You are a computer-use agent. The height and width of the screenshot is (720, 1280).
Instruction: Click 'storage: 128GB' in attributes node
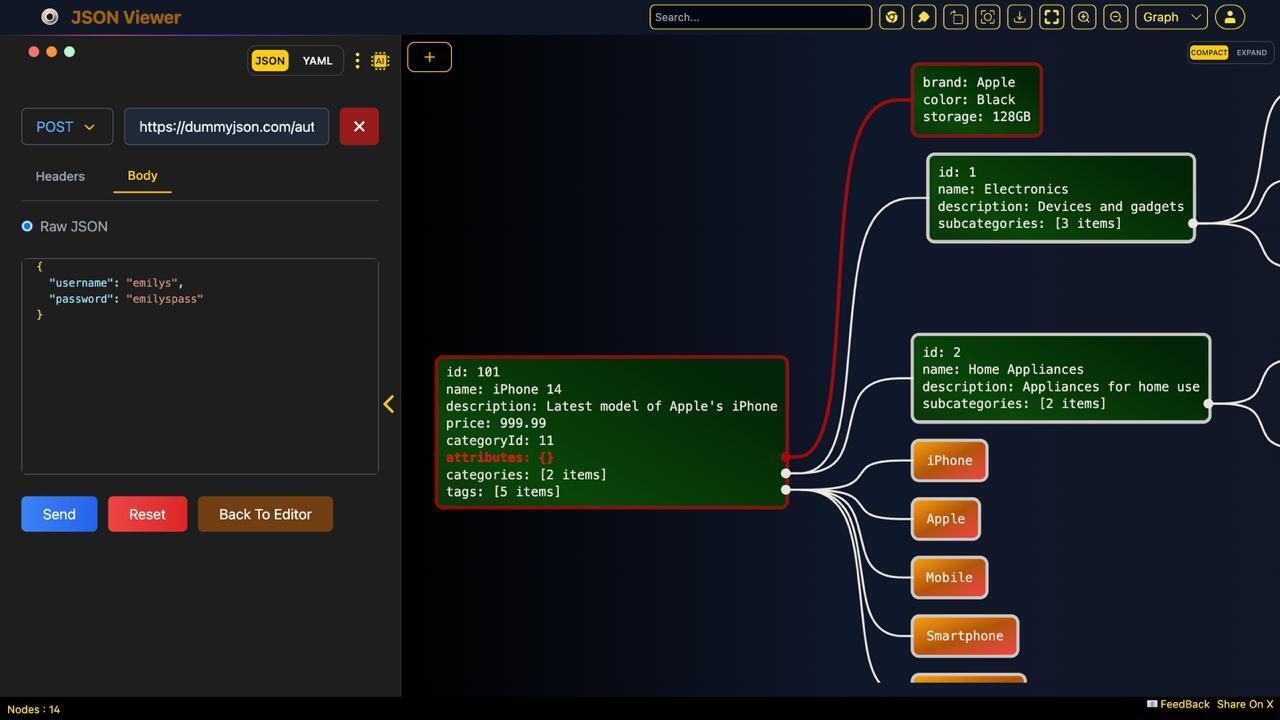tap(976, 117)
